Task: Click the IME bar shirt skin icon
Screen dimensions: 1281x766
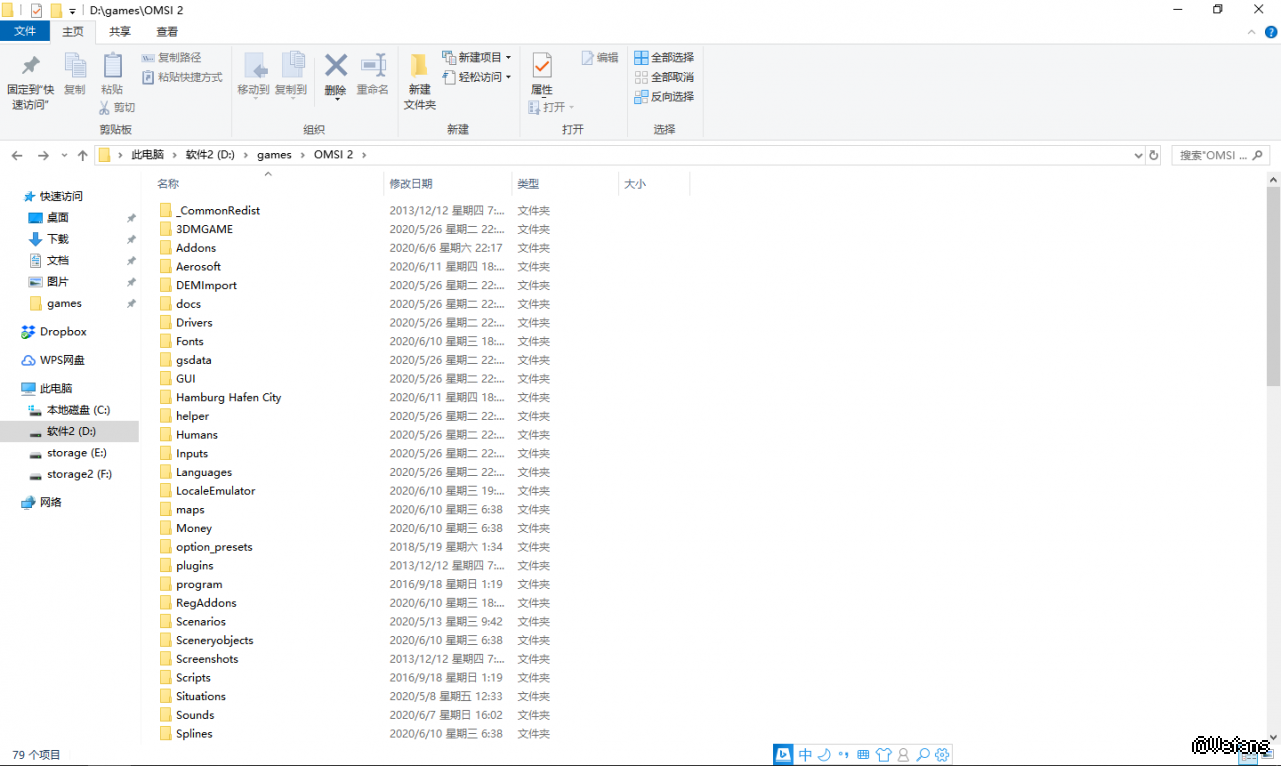Action: (883, 755)
